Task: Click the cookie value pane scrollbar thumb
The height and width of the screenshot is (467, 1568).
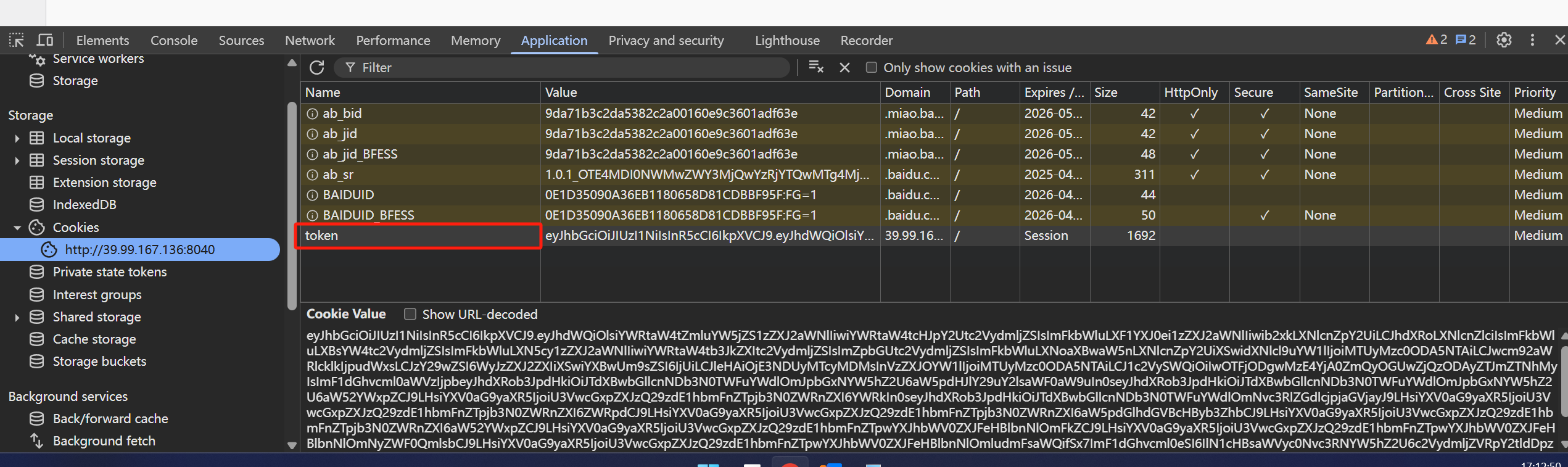Action: point(1564,381)
